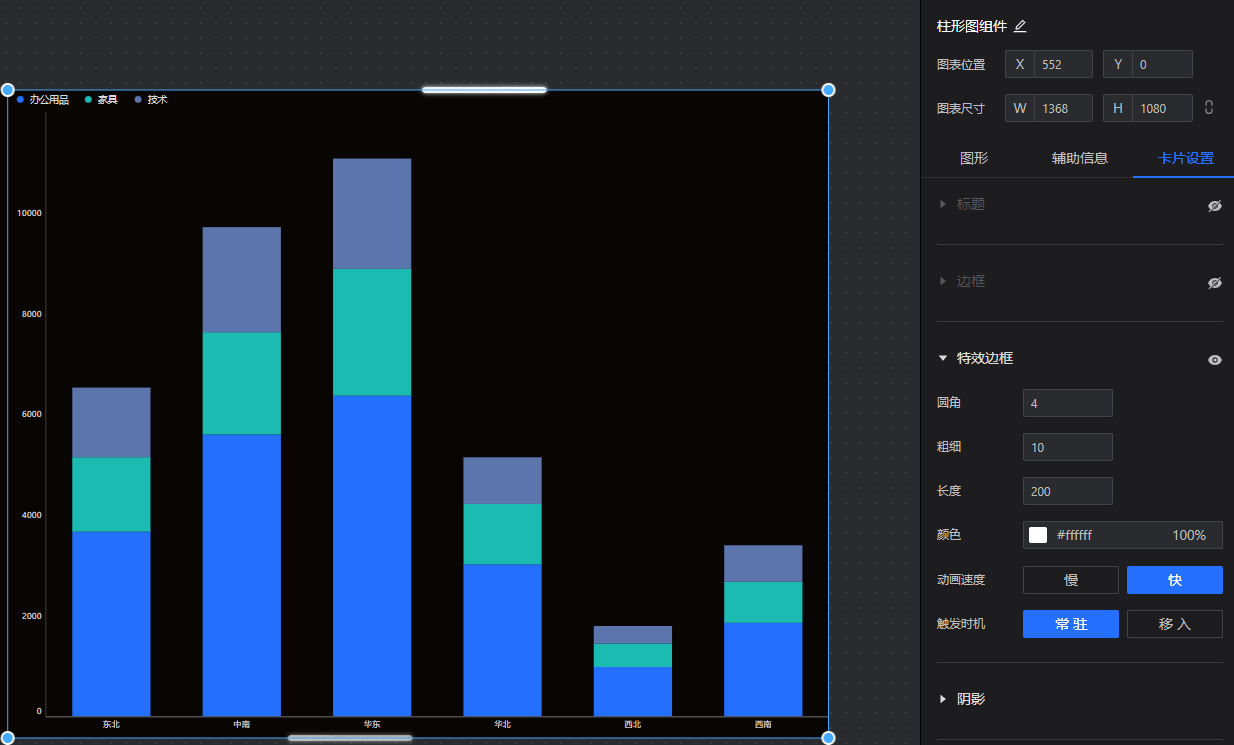Open the white #ffffff color swatch
1234x745 pixels.
point(1038,535)
